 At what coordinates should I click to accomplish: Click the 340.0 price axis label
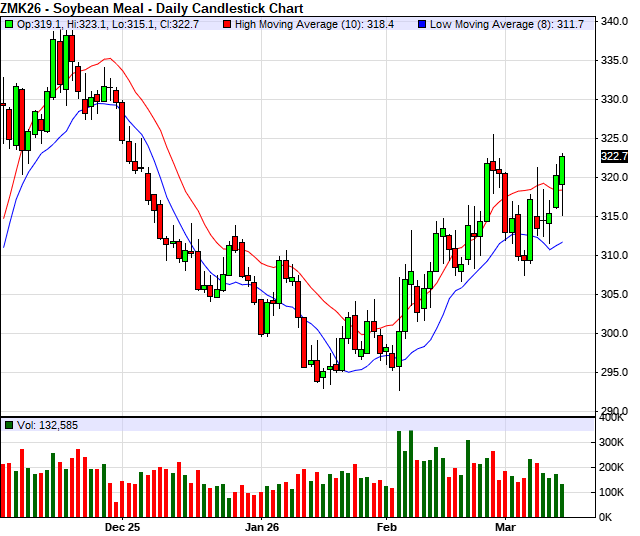[x=613, y=21]
